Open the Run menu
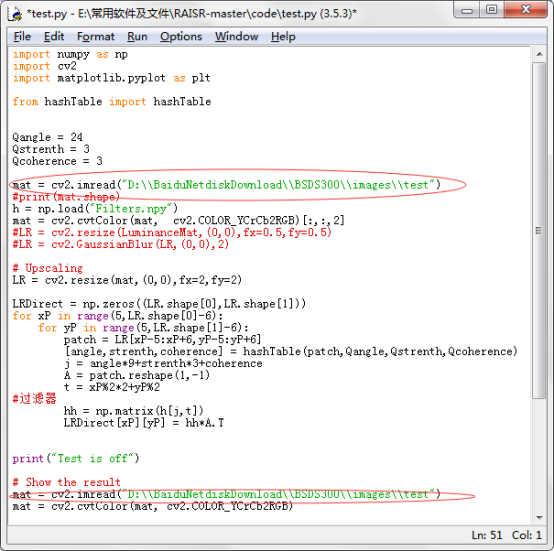This screenshot has width=554, height=551. coord(137,36)
